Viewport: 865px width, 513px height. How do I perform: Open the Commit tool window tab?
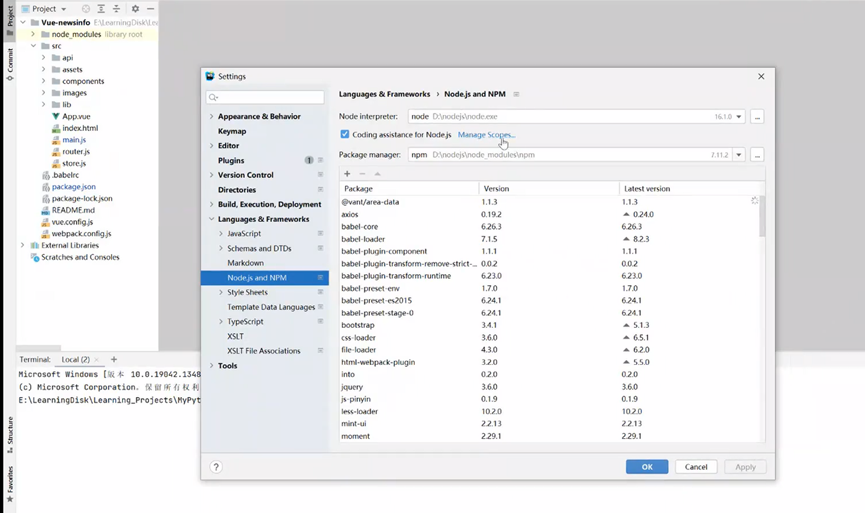(9, 64)
